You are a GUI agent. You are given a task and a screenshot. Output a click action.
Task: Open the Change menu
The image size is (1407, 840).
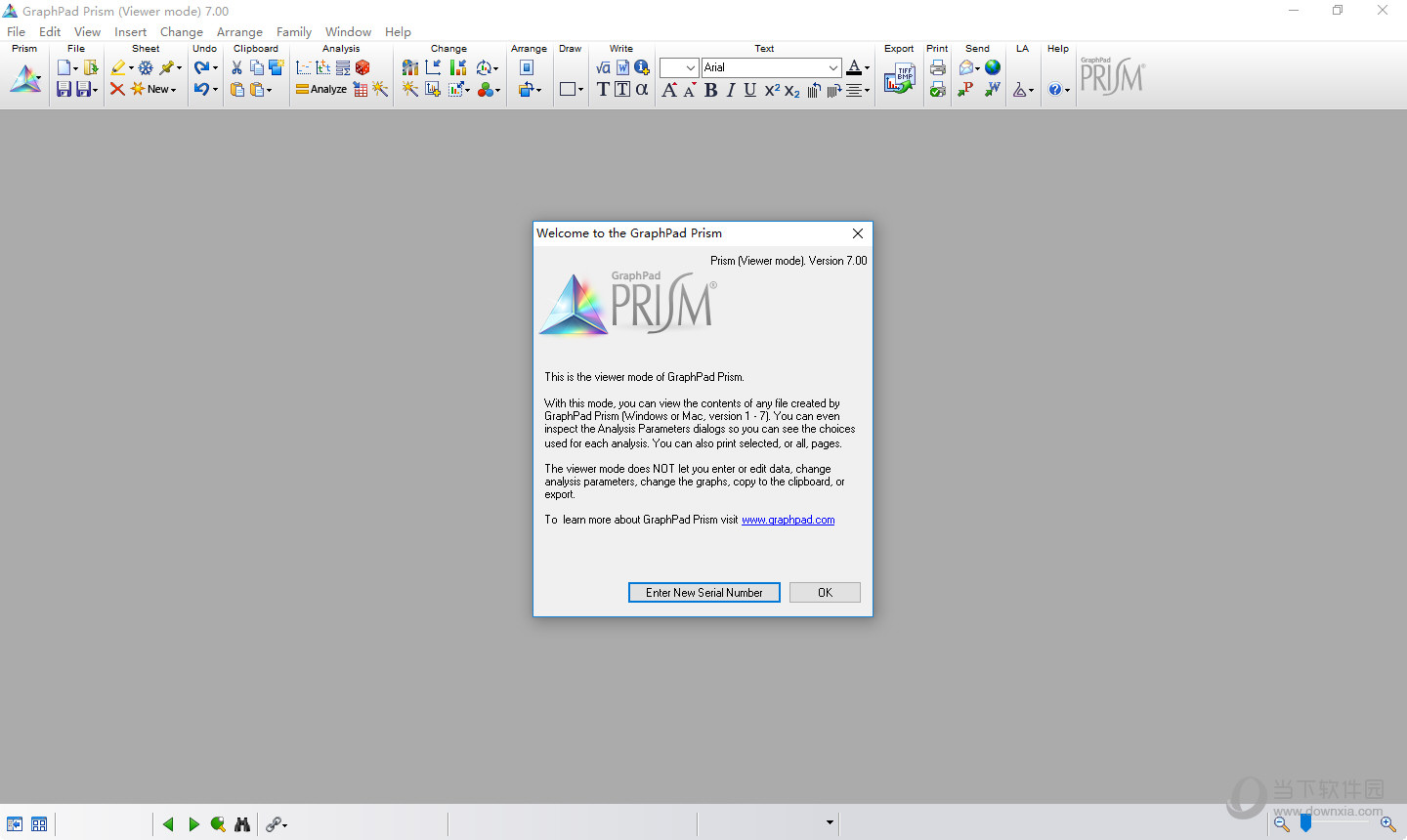click(x=182, y=31)
